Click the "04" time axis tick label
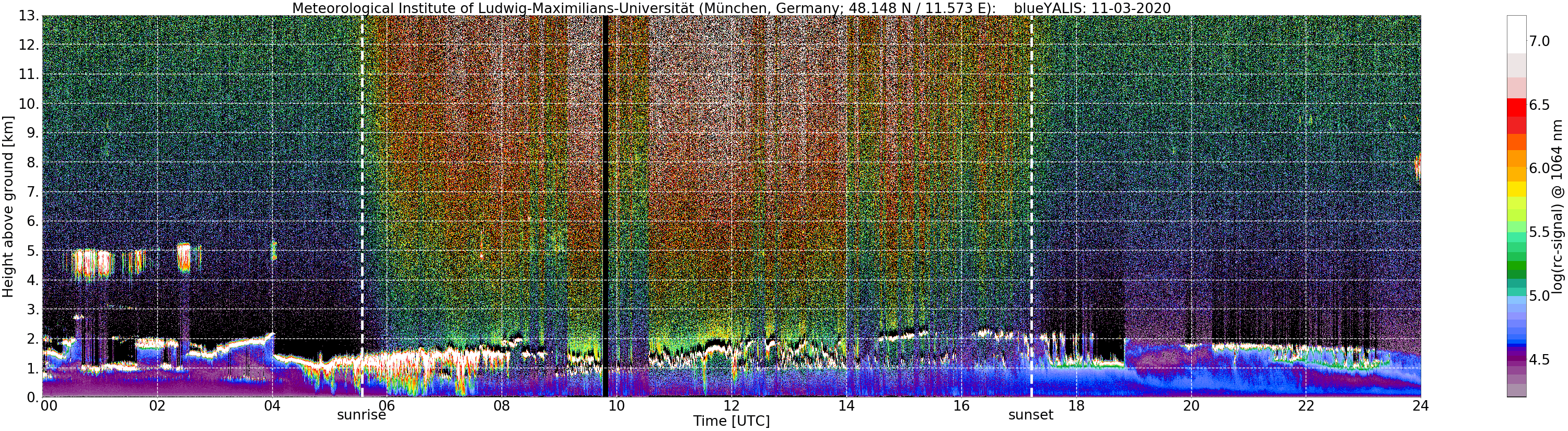1568x431 pixels. coord(272,405)
